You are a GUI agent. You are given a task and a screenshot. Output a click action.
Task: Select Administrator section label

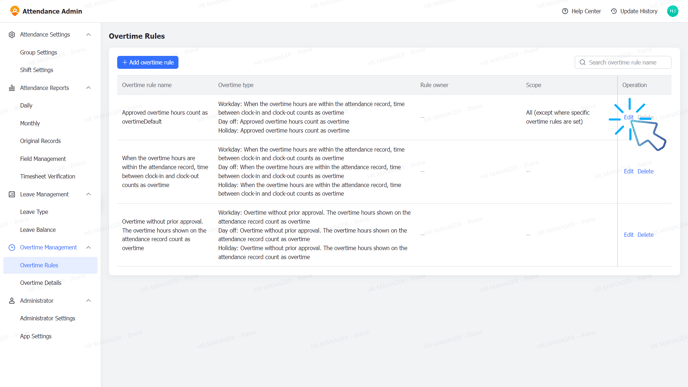(36, 301)
